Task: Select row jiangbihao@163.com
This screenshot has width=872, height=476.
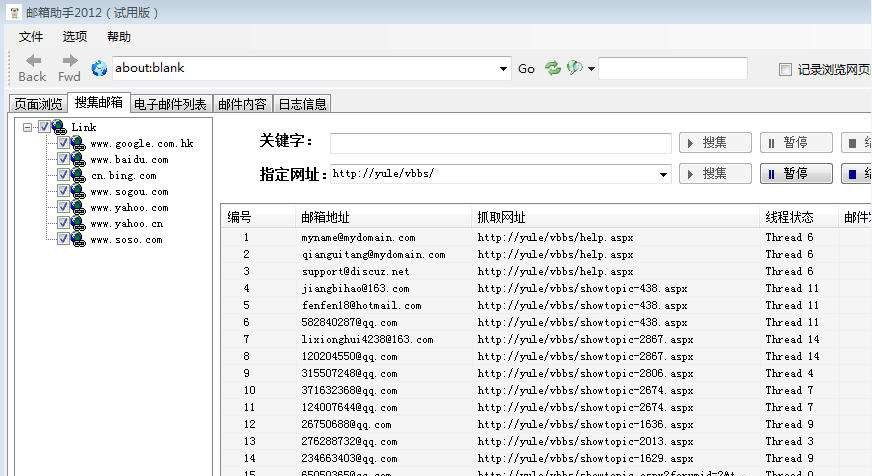Action: coord(545,289)
